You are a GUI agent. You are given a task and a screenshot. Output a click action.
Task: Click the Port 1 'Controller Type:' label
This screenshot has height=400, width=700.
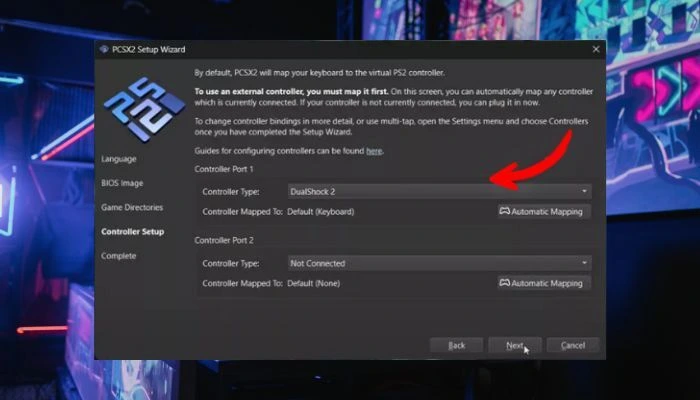point(231,192)
